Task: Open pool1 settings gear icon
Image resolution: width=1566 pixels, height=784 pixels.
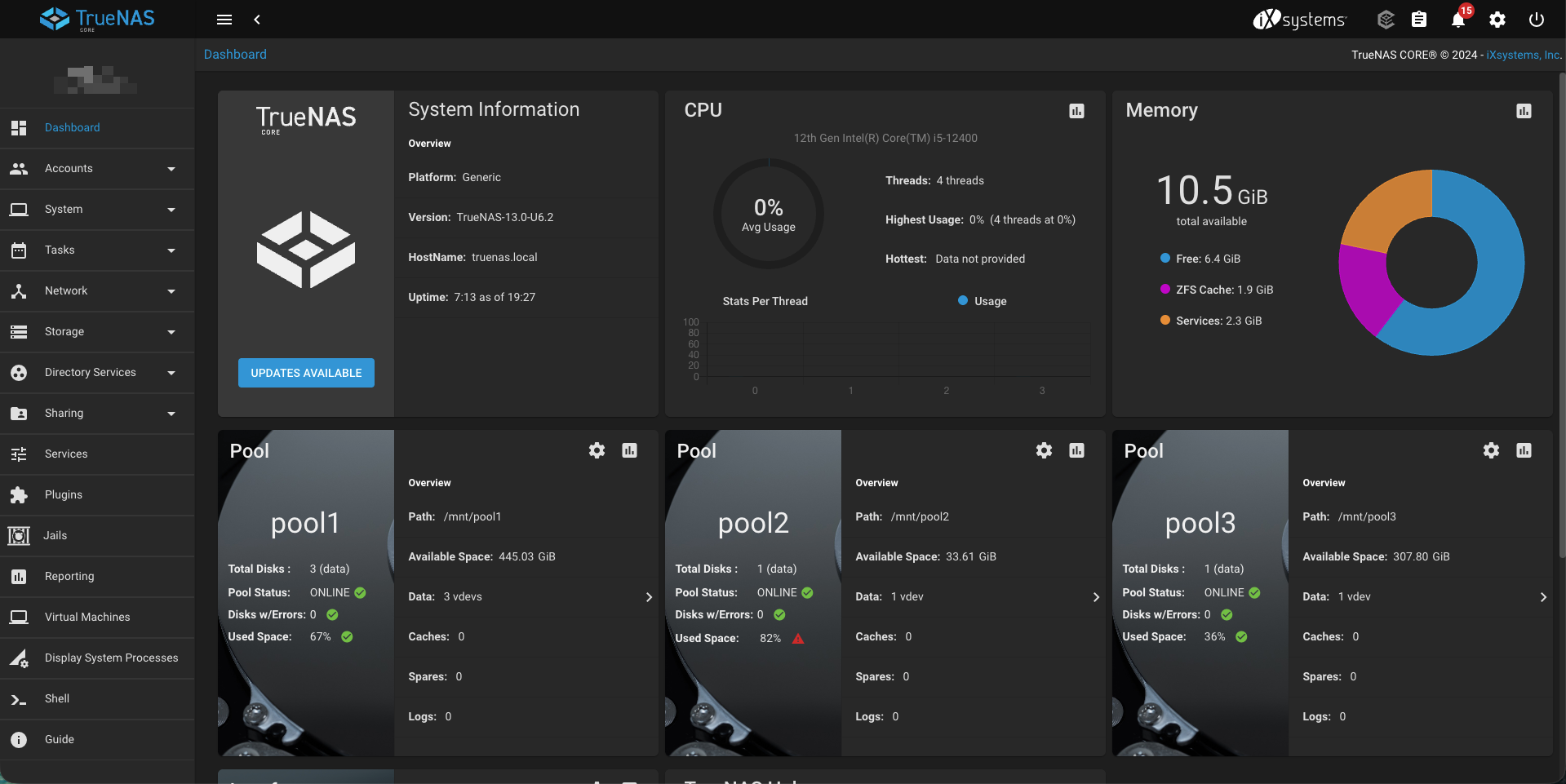Action: (x=597, y=450)
